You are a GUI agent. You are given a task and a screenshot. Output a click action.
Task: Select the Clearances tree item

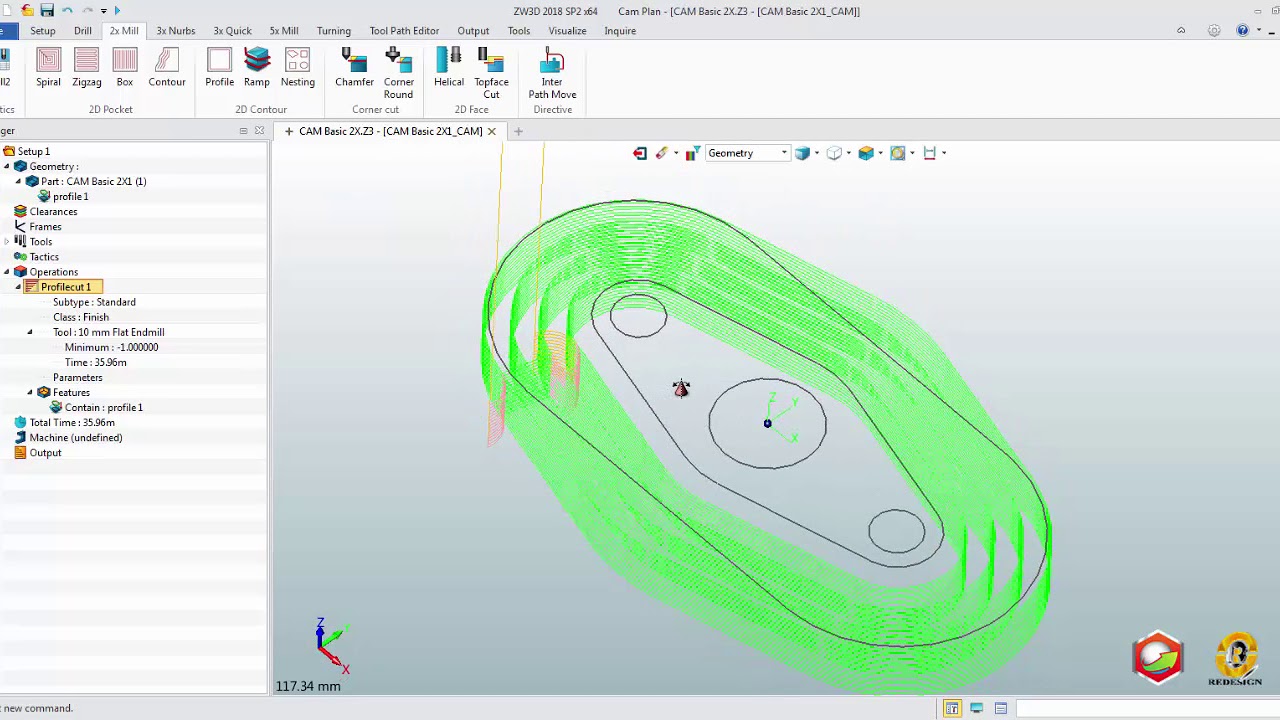click(x=53, y=212)
